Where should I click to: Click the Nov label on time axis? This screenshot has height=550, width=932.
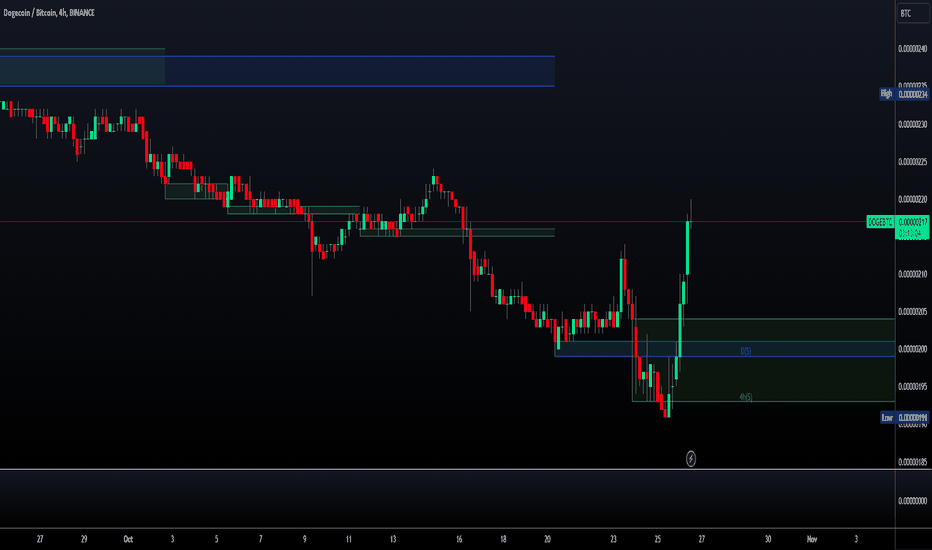coord(811,539)
